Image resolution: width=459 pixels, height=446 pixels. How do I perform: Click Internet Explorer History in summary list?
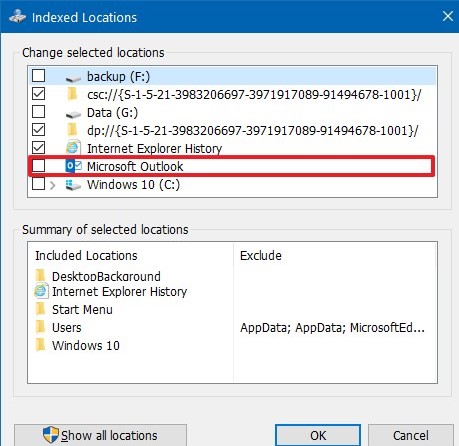click(x=120, y=292)
